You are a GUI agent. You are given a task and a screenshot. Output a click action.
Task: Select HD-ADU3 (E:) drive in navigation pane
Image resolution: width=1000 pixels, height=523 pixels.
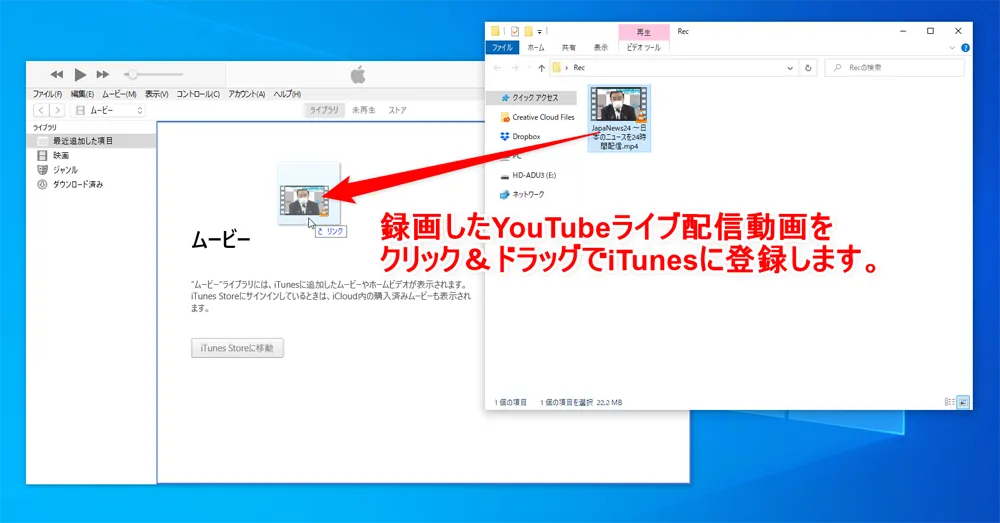[528, 175]
